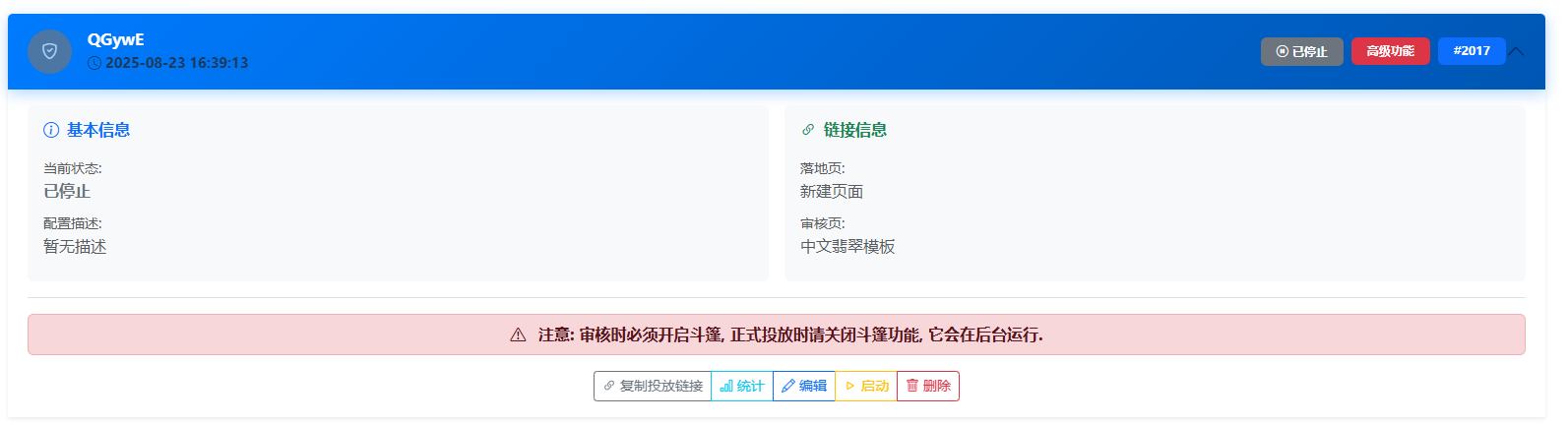Click the link icon next to 链接信息
The height and width of the screenshot is (425, 1568).
coord(808,130)
